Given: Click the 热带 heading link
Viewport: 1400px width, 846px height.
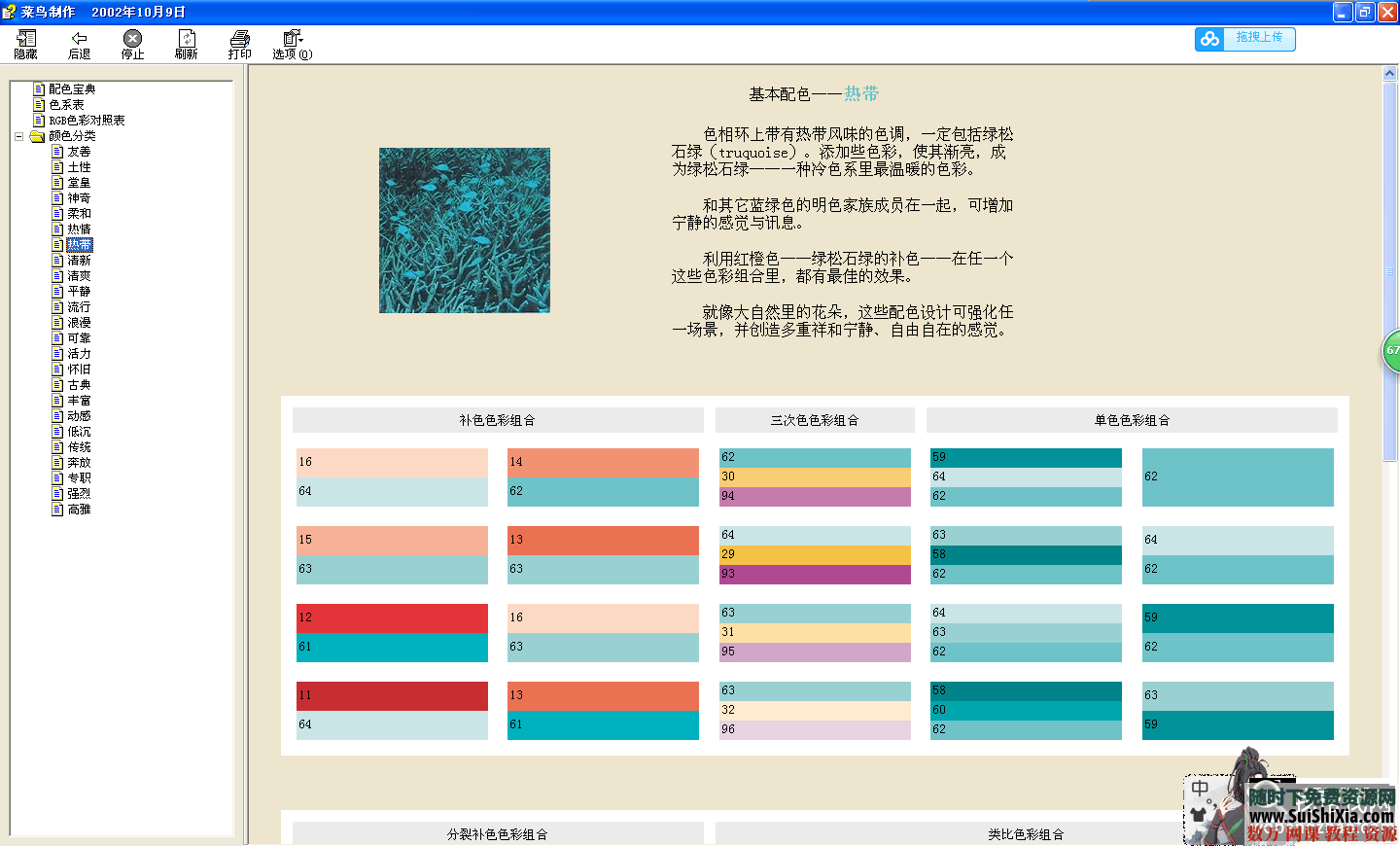Looking at the screenshot, I should tap(861, 93).
